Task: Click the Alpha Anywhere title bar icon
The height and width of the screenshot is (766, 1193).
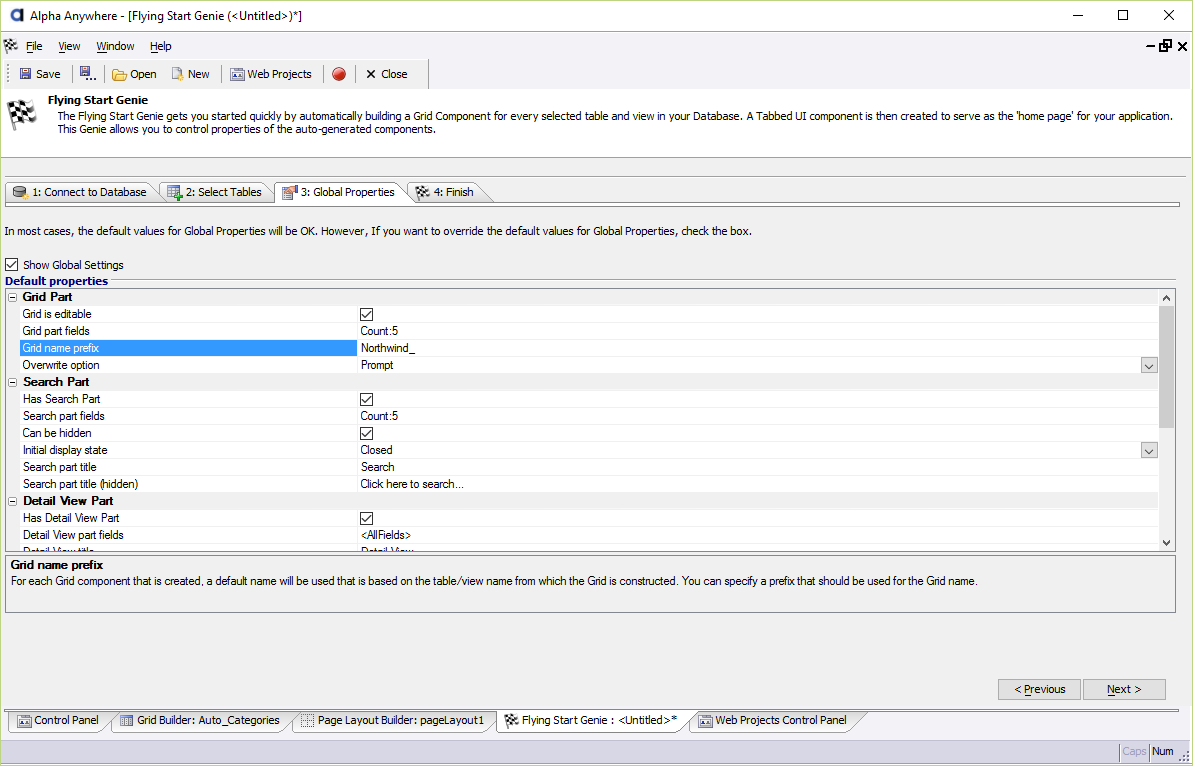Action: [x=16, y=15]
